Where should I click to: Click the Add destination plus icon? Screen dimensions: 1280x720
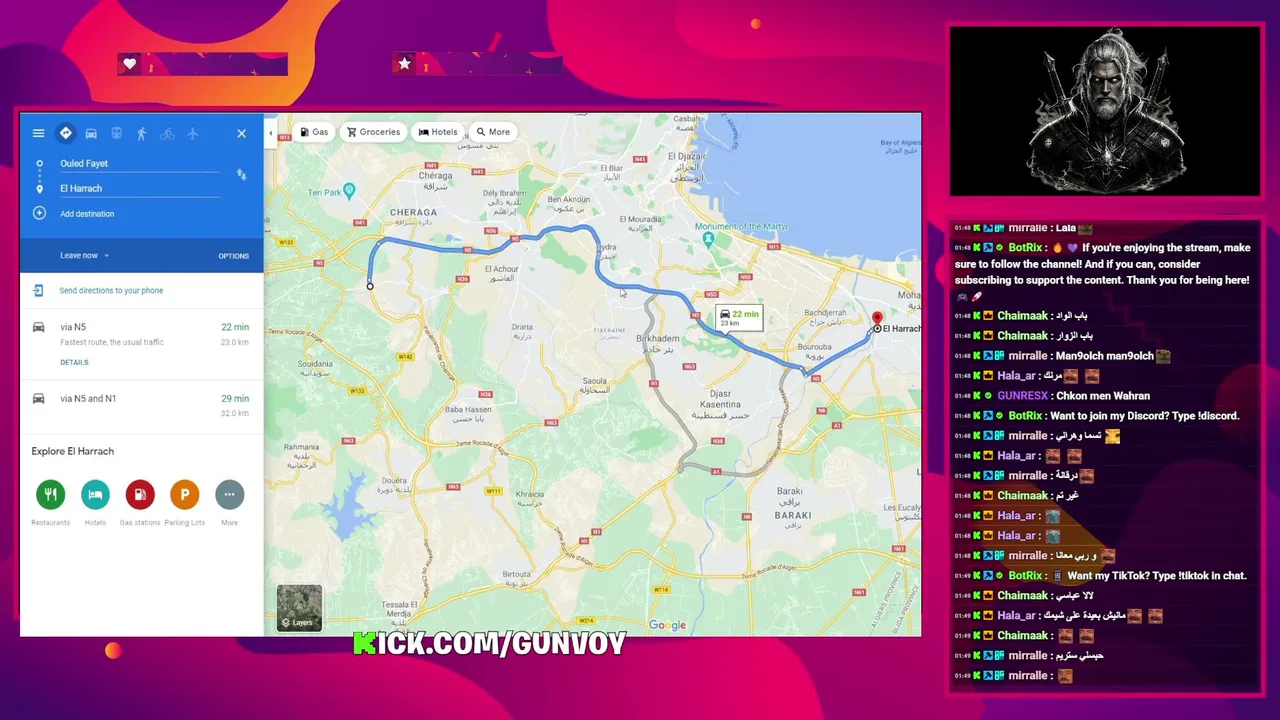click(x=39, y=213)
